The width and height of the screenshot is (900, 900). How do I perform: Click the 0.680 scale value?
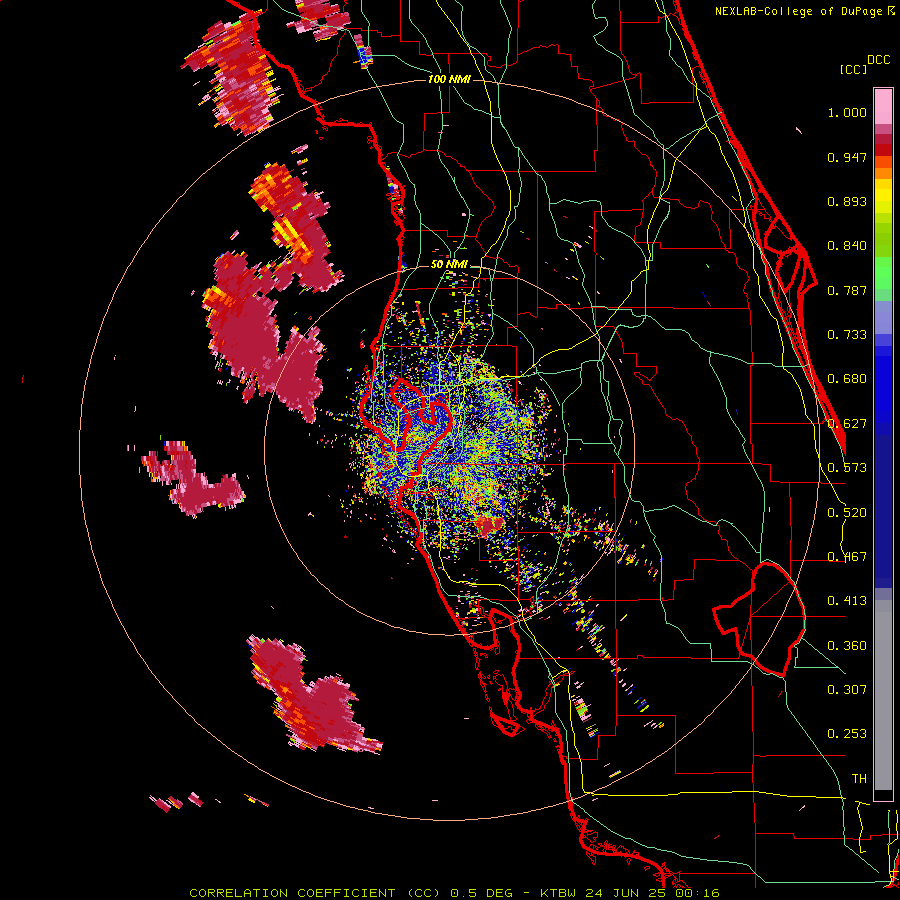(847, 379)
